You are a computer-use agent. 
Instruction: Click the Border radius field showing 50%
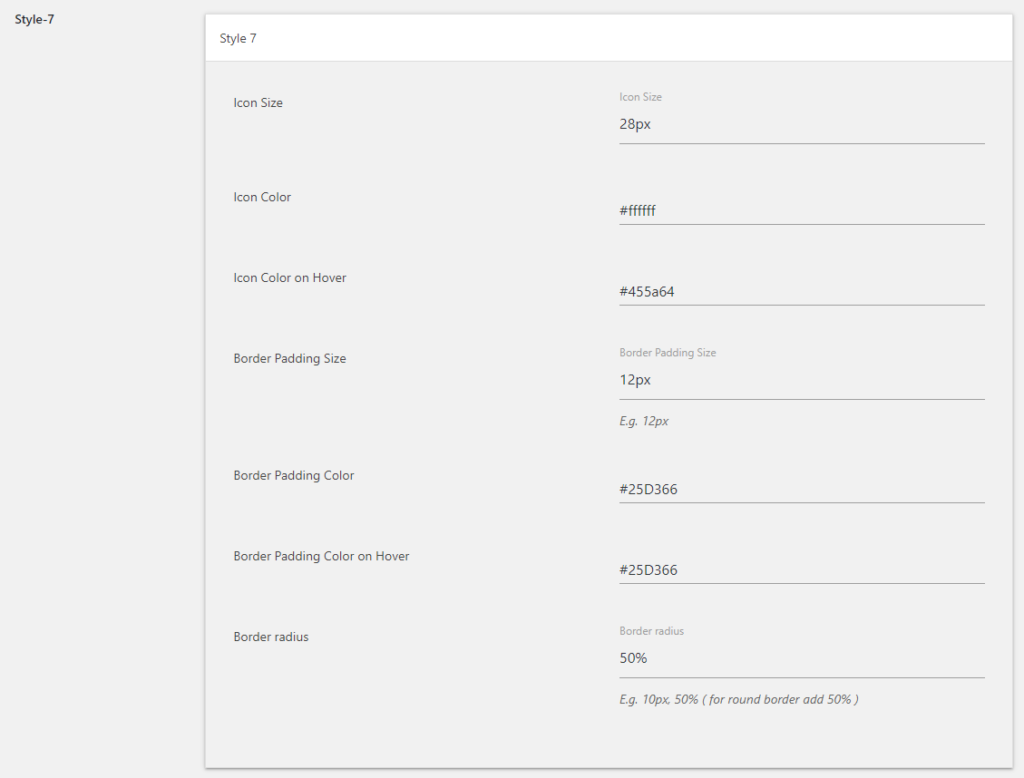click(x=801, y=658)
